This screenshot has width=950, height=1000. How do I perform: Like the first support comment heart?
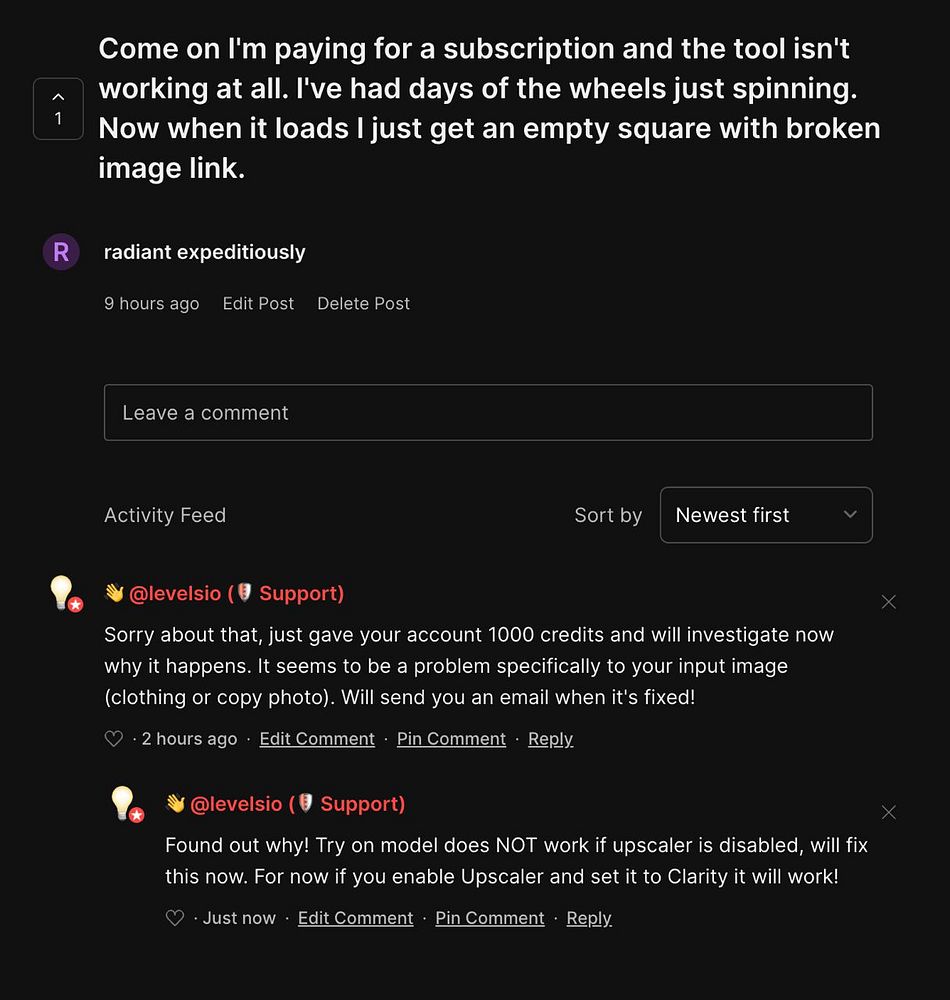114,739
